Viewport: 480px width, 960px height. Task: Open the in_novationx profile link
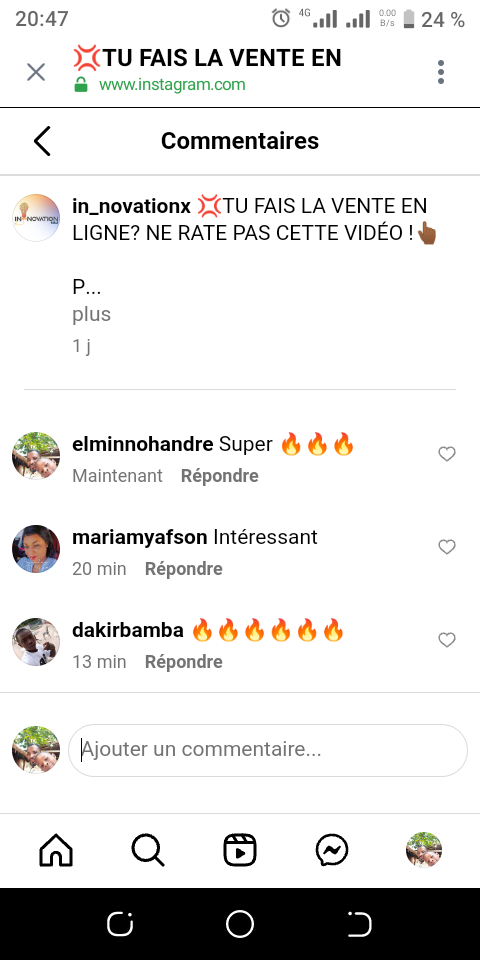point(132,206)
